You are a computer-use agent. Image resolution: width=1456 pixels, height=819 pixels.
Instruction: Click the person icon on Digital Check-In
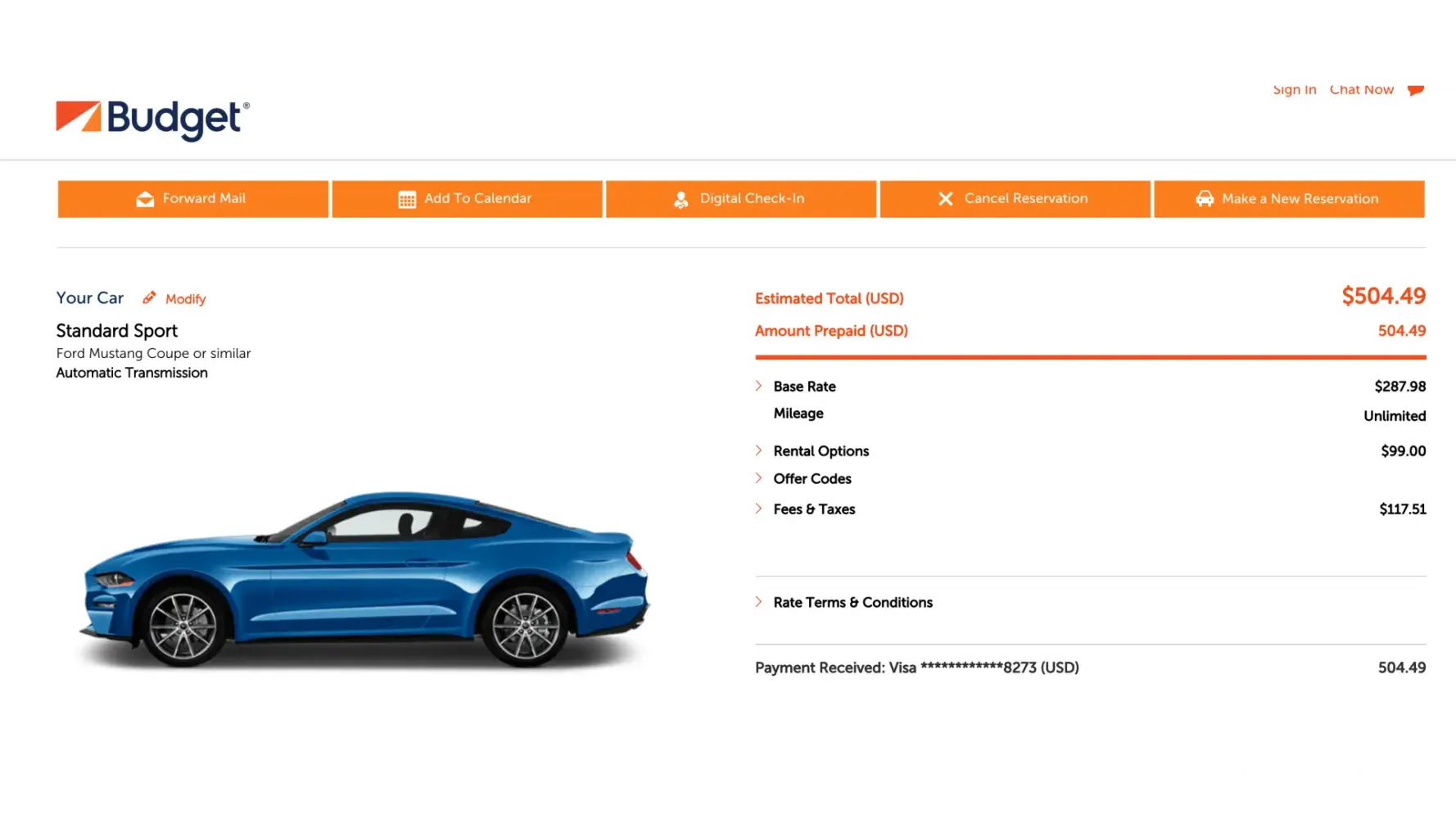tap(681, 199)
